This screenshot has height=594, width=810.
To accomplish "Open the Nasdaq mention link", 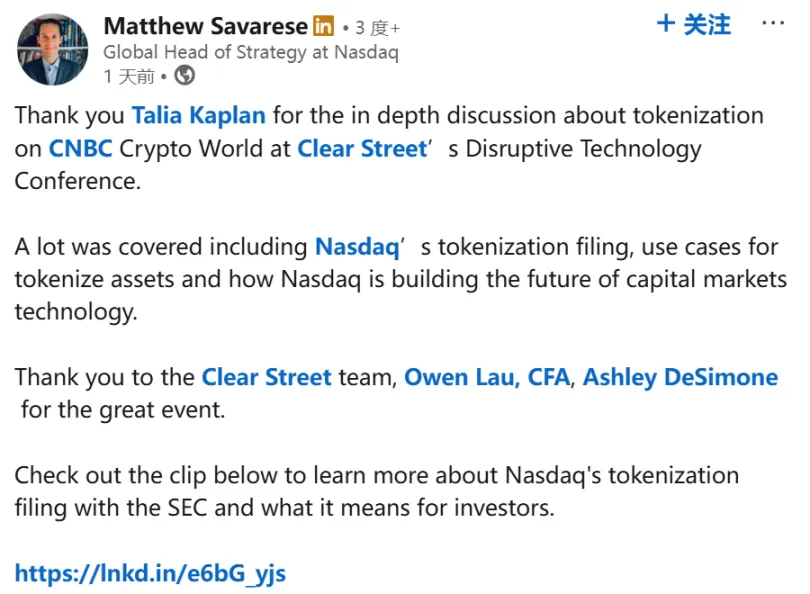I will pyautogui.click(x=356, y=246).
